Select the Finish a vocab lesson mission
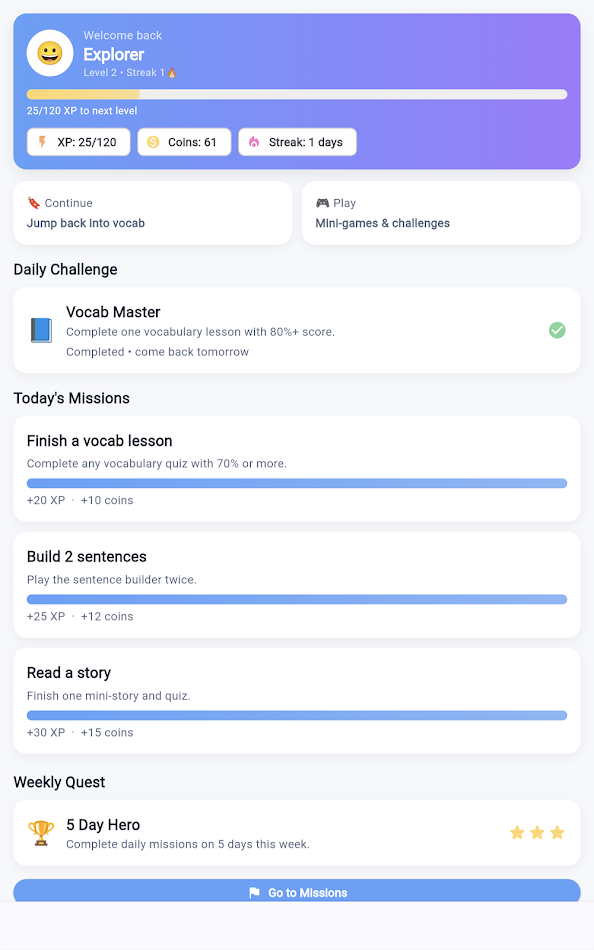The width and height of the screenshot is (594, 950). click(x=297, y=469)
